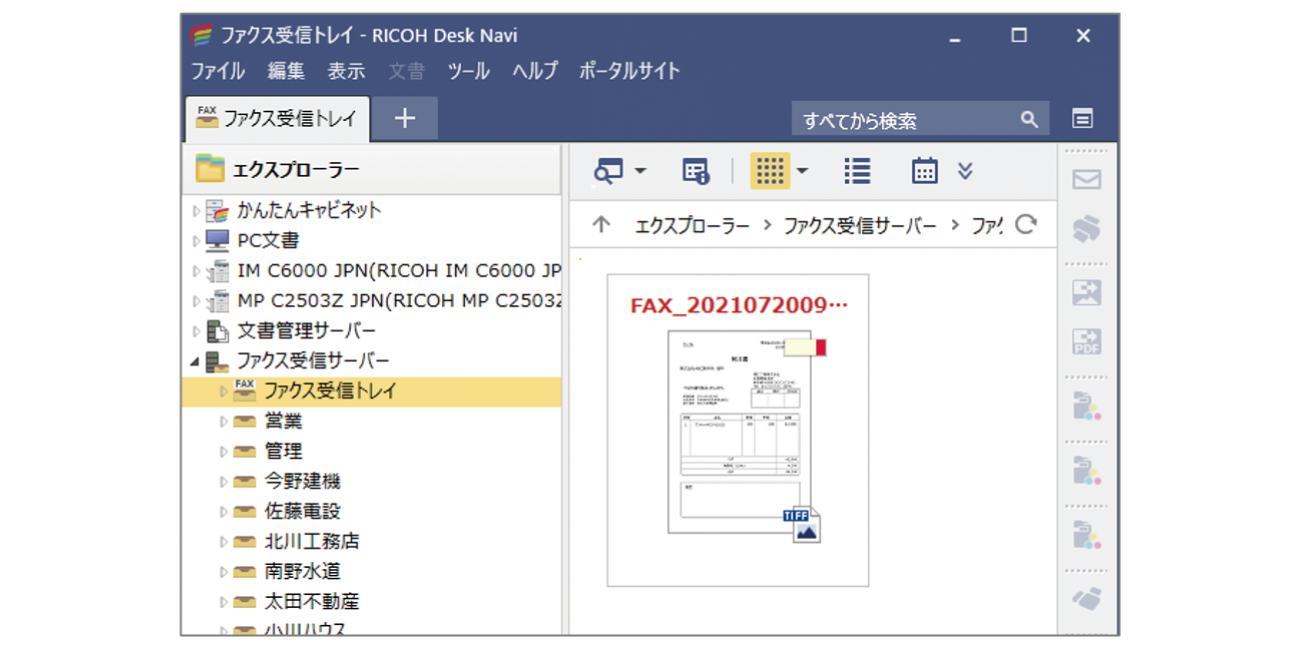Open the ツール menu
The height and width of the screenshot is (650, 1300).
(468, 70)
